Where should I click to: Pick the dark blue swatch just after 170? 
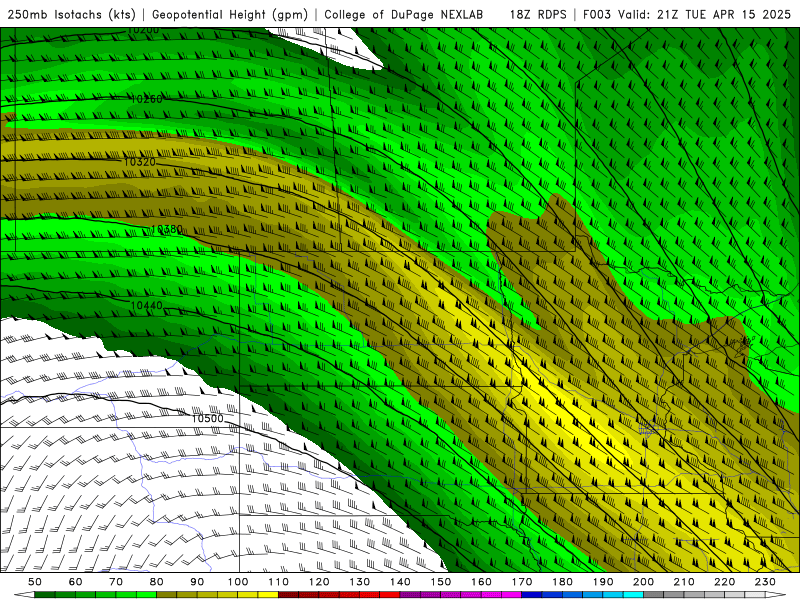(532, 595)
